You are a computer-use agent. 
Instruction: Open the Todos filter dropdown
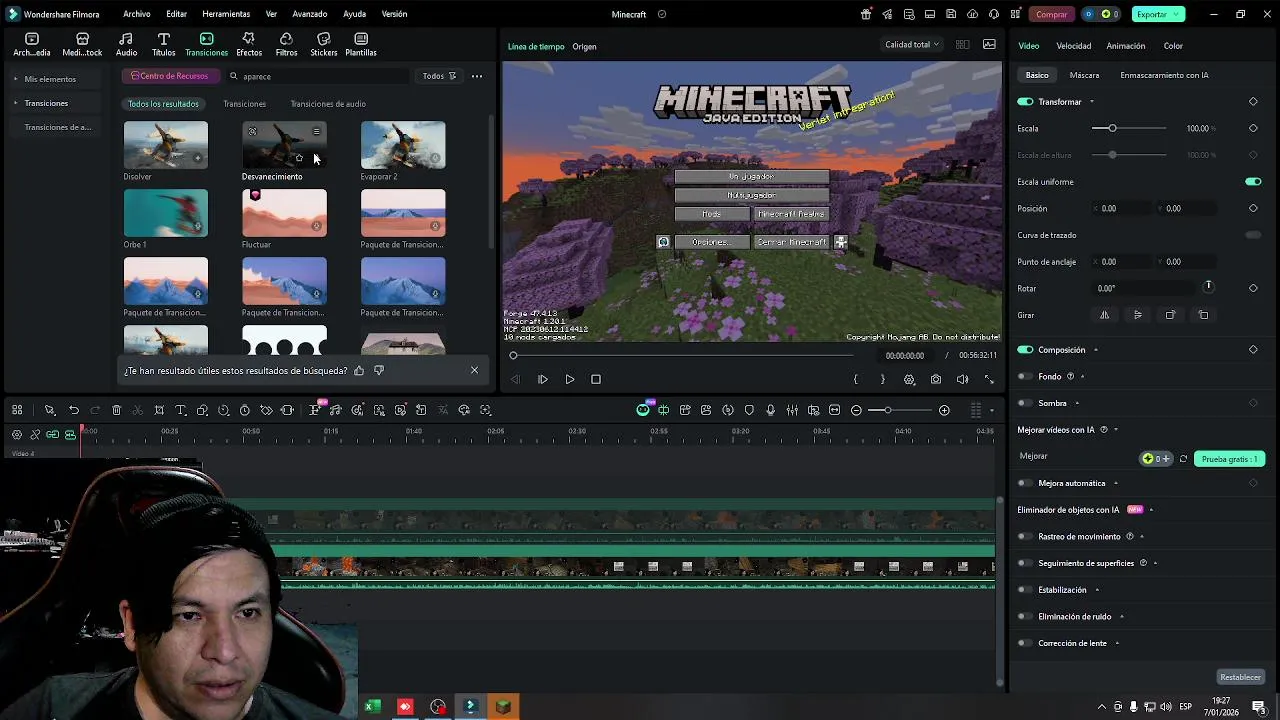439,76
